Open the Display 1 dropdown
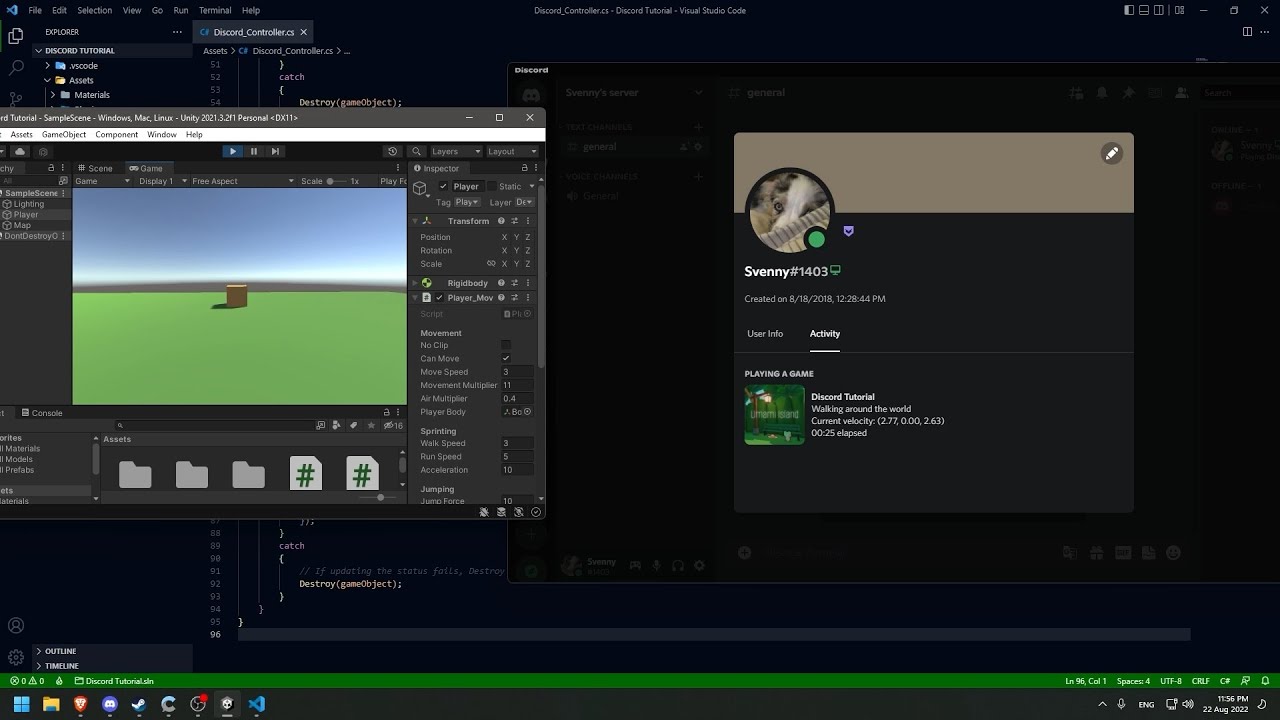 (161, 181)
